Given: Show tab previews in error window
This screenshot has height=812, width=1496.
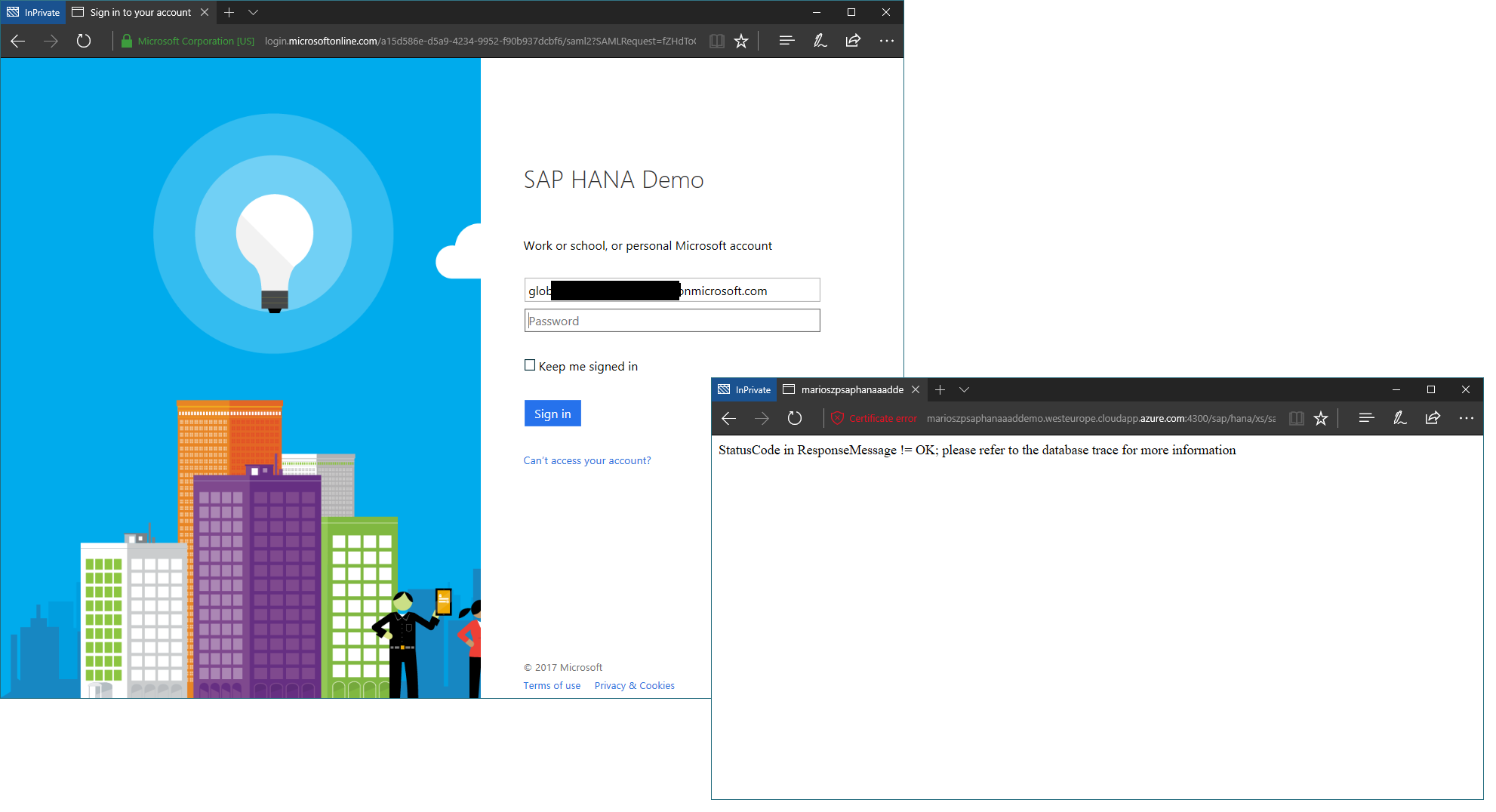Looking at the screenshot, I should click(964, 389).
